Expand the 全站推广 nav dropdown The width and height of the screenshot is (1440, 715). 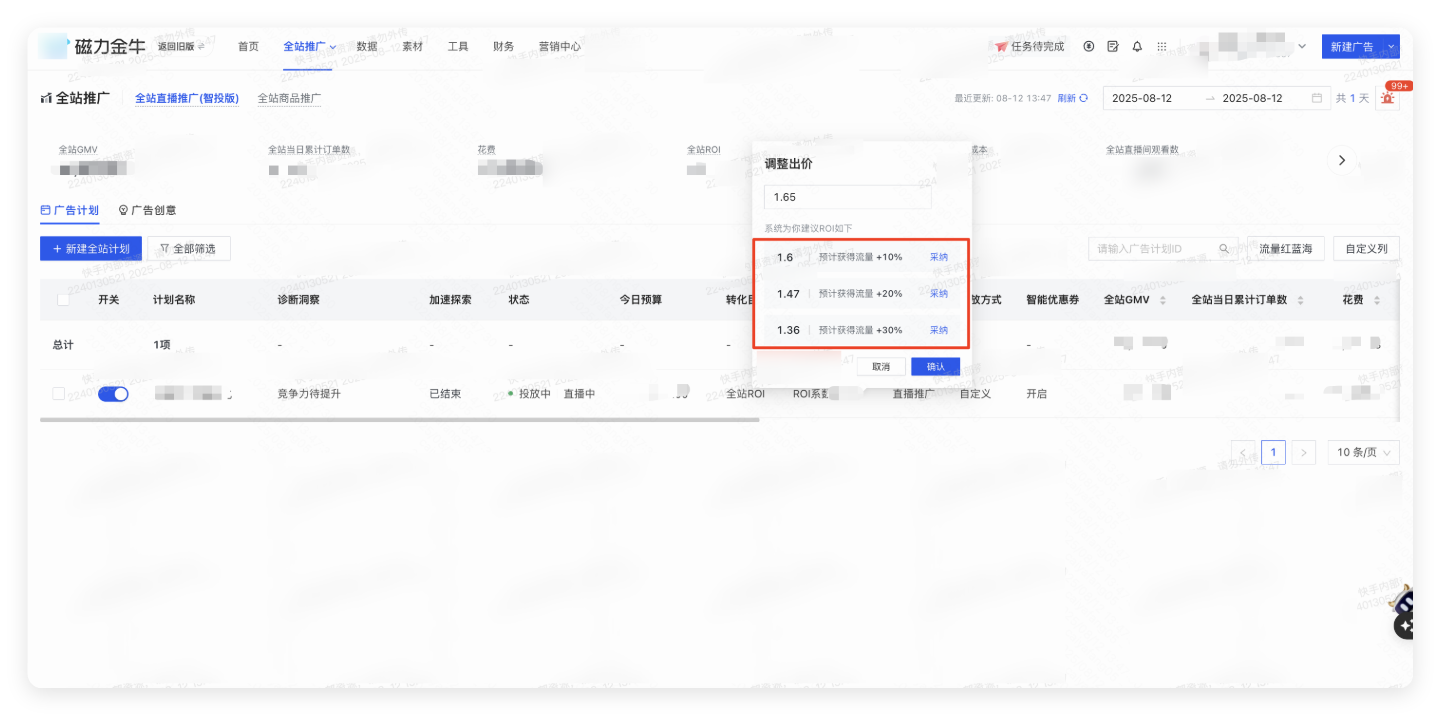click(333, 47)
